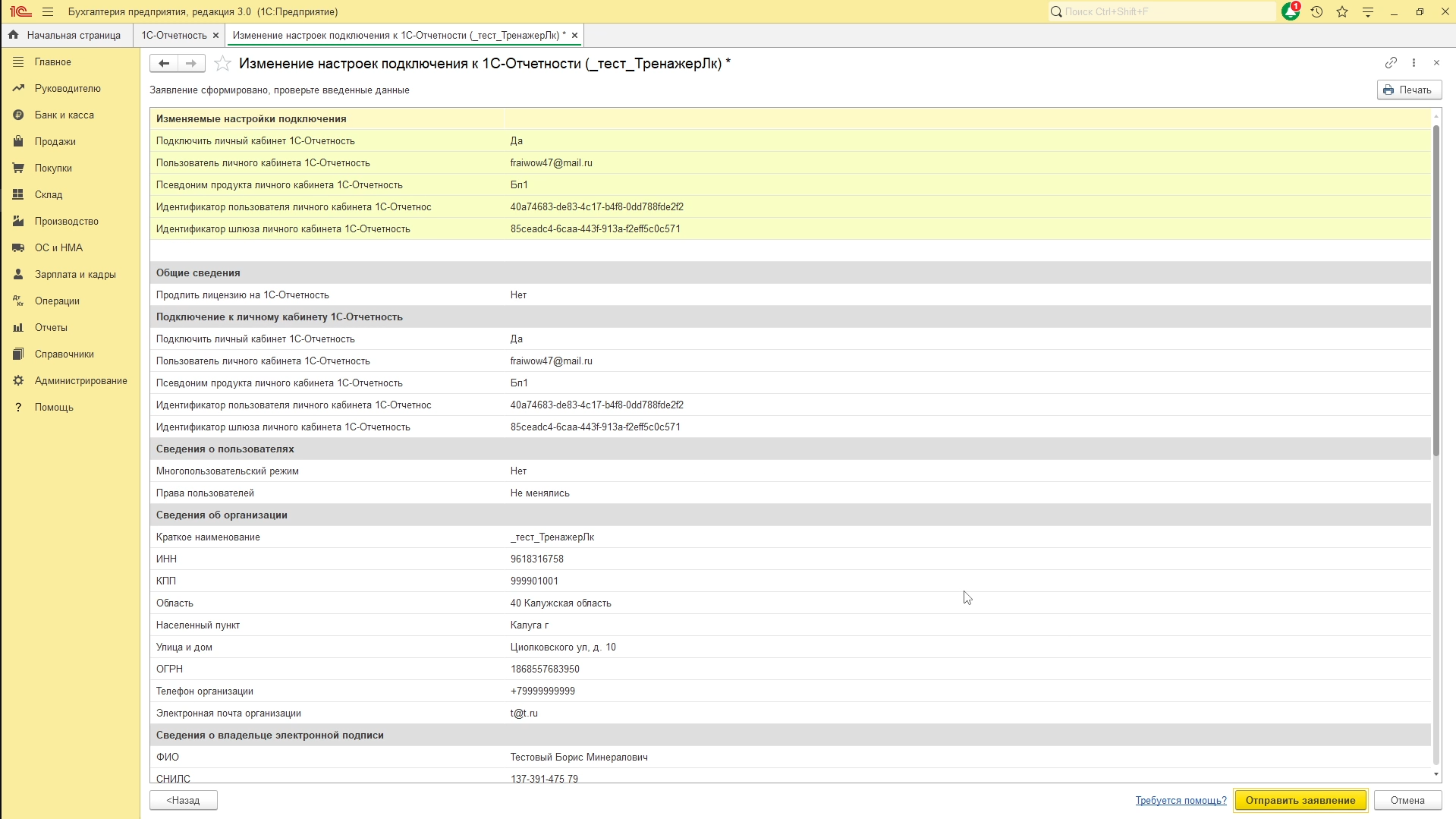1456x819 pixels.
Task: Open the Зарплата и кадры section
Action: [x=74, y=275]
